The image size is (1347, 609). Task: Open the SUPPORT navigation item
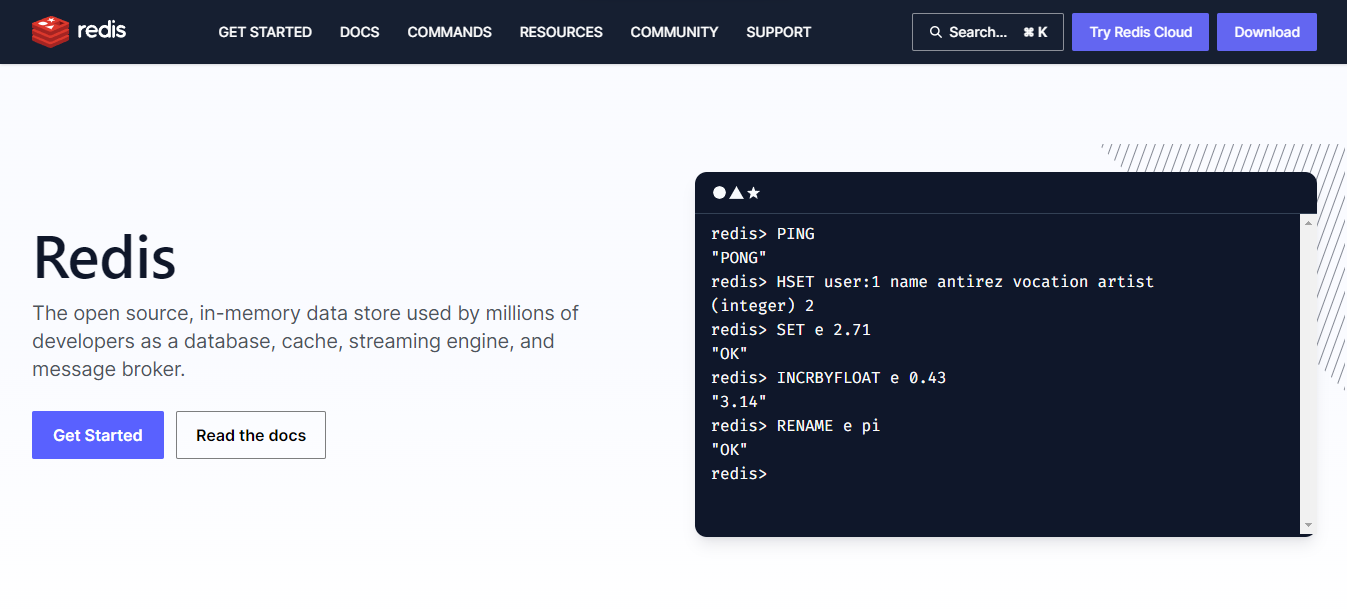[x=778, y=32]
